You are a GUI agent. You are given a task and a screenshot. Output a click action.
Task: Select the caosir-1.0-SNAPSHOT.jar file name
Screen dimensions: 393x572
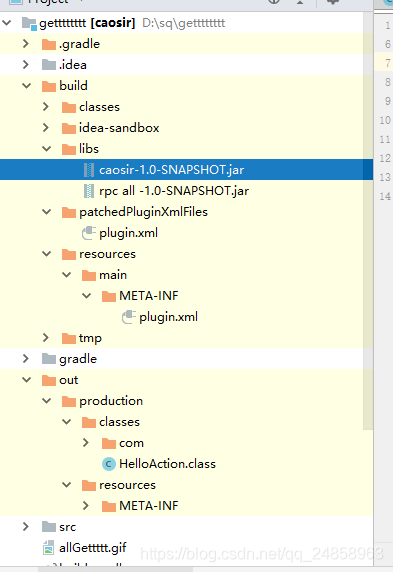[172, 170]
